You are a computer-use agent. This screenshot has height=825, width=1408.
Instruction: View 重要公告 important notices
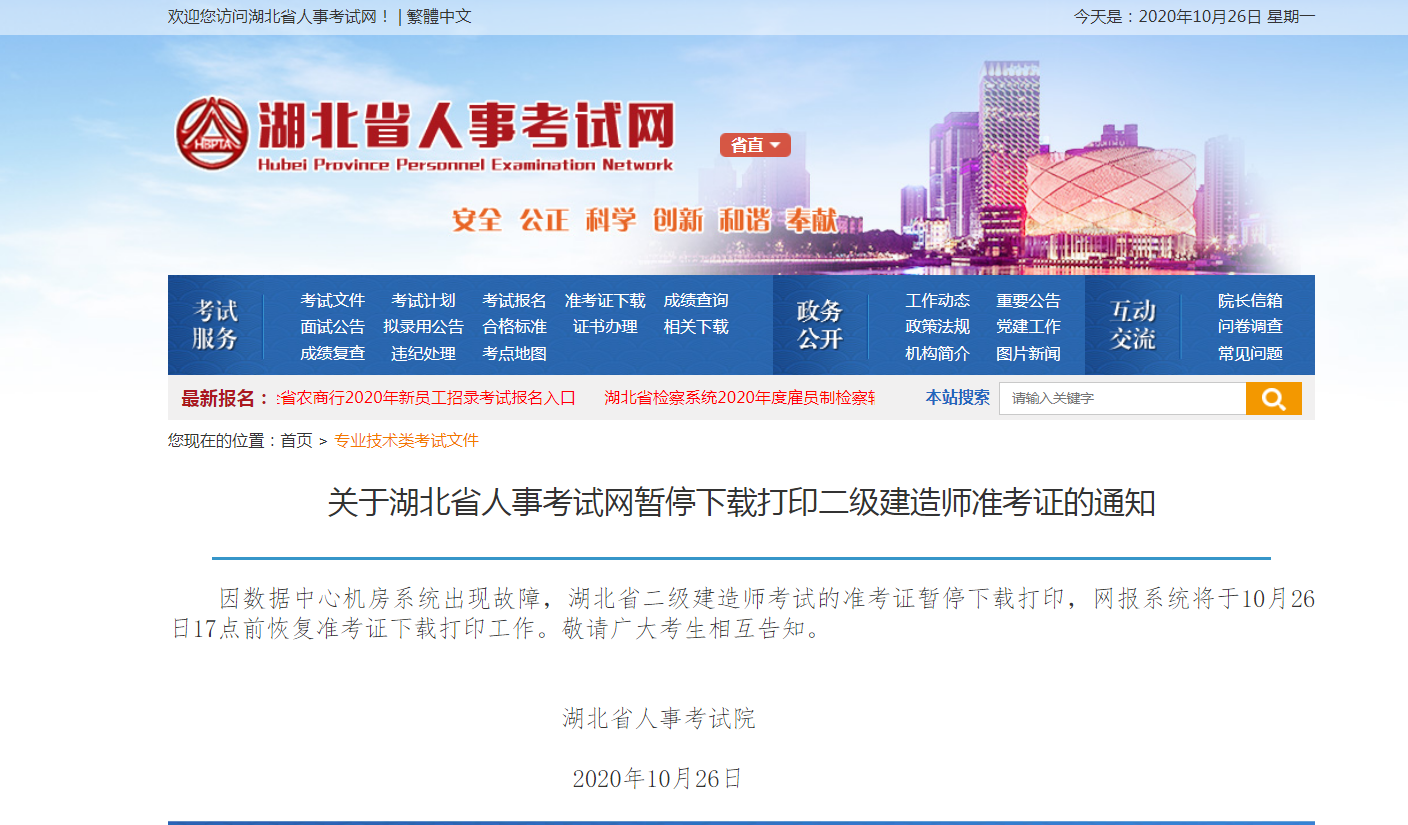(1028, 300)
